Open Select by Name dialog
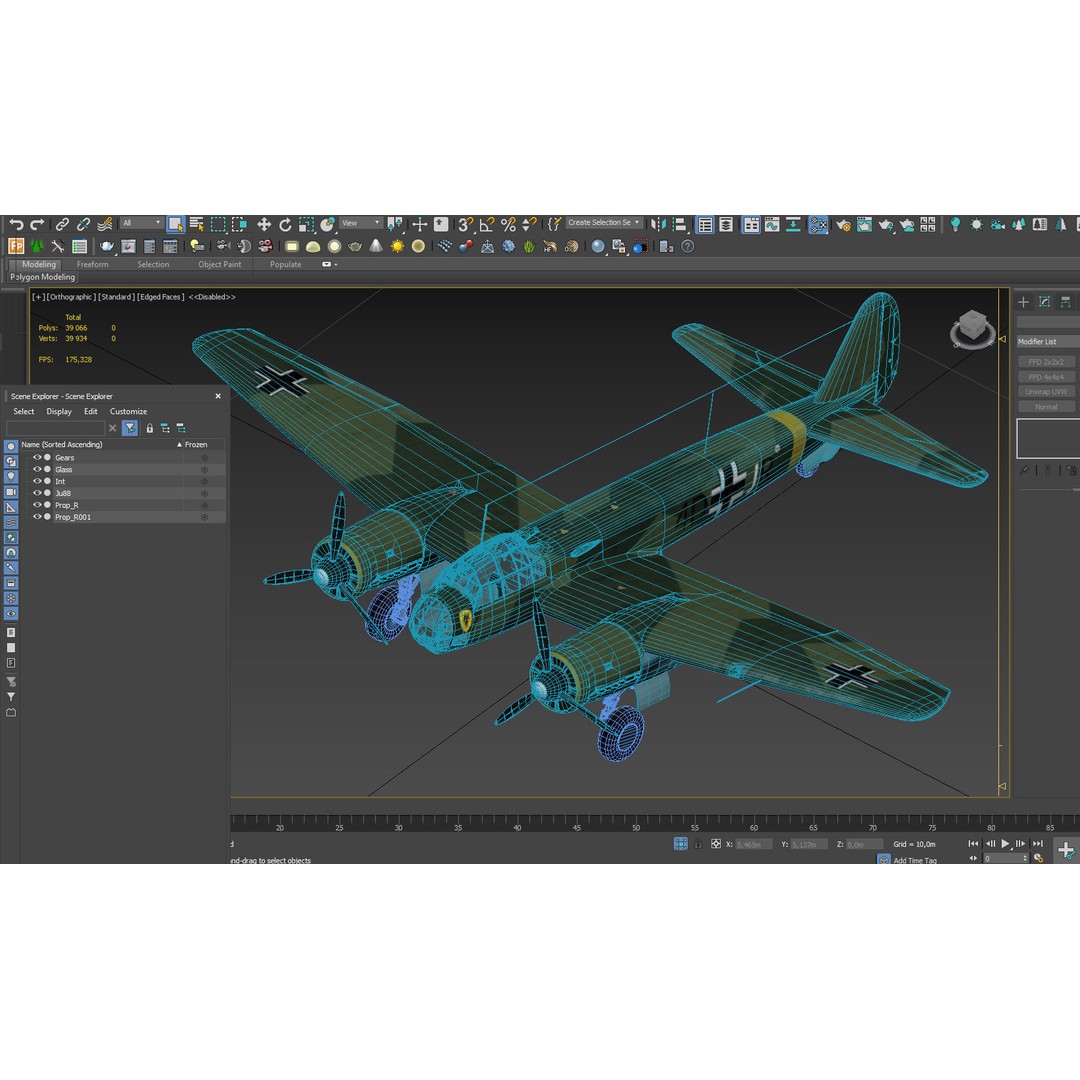 coord(196,224)
